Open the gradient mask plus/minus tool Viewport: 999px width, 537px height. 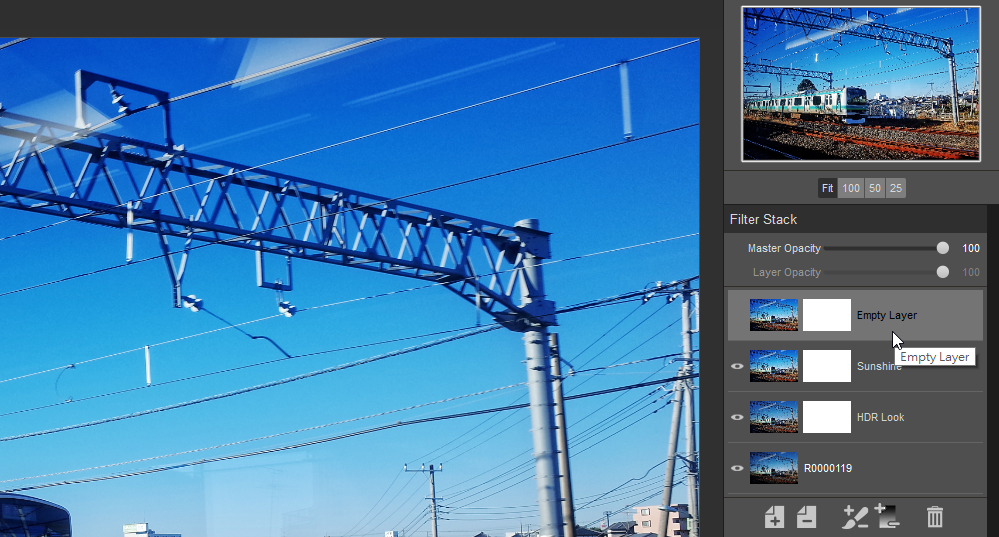pyautogui.click(x=887, y=516)
